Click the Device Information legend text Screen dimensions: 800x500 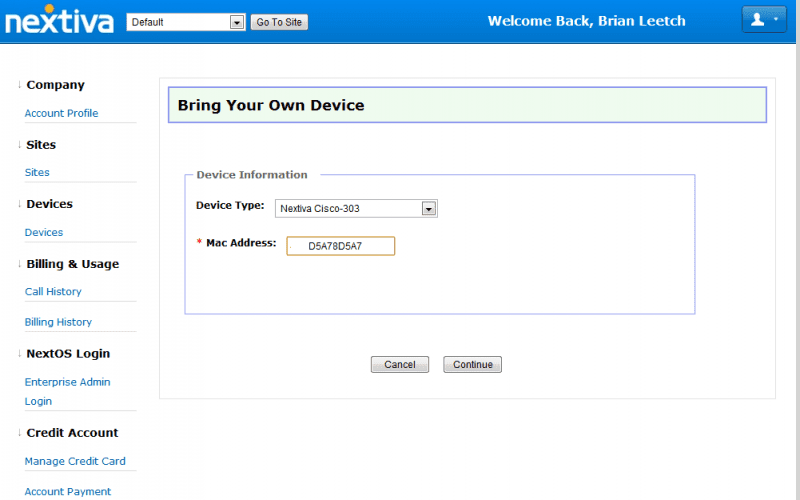(x=252, y=174)
